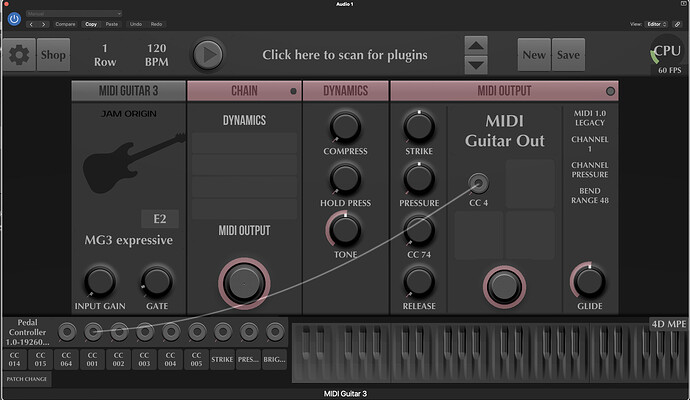Click the plugin power bypass button

[11, 18]
